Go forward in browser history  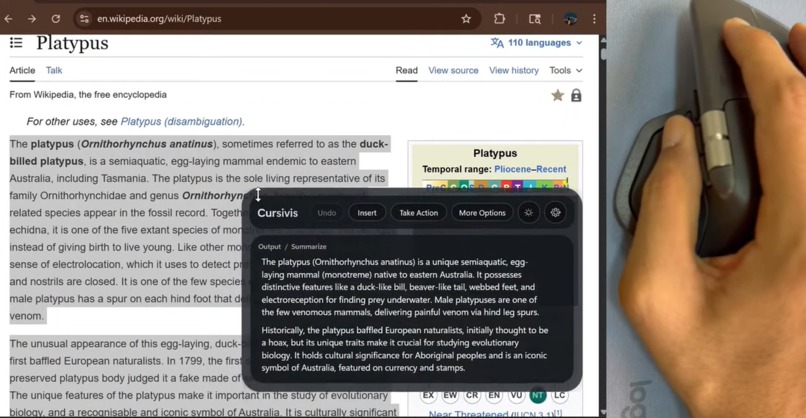tap(32, 19)
